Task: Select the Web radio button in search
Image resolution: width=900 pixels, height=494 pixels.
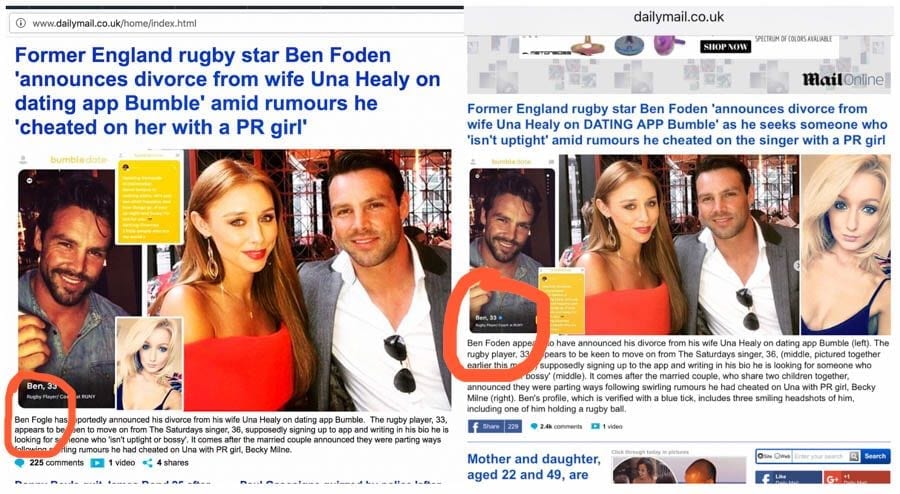Action: 778,456
